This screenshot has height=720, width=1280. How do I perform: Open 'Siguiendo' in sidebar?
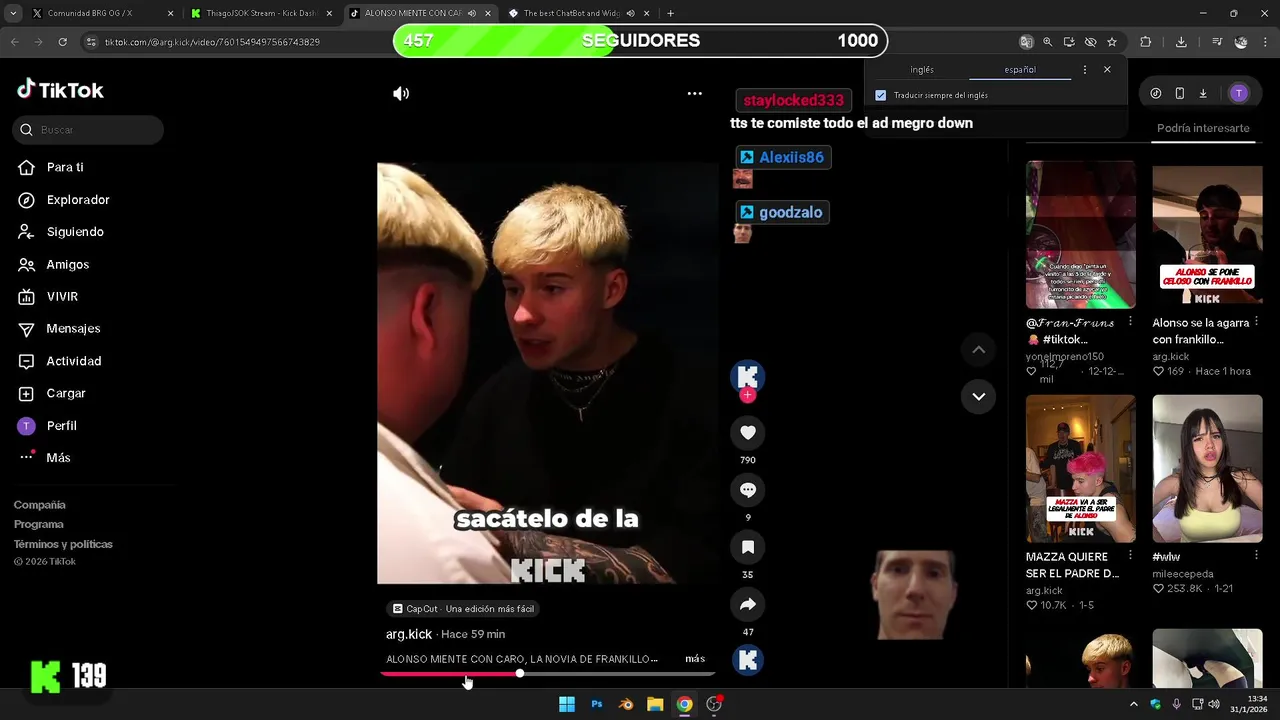coord(74,232)
